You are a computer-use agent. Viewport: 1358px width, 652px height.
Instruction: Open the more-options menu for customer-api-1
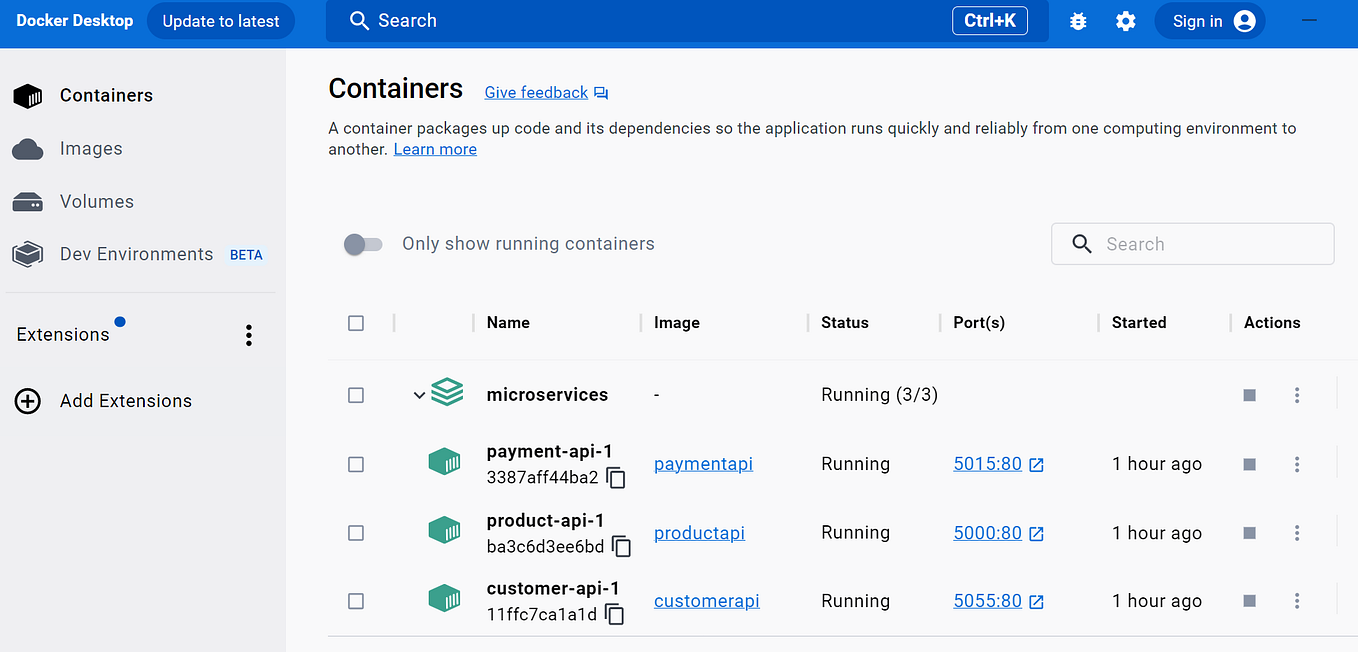pyautogui.click(x=1297, y=601)
